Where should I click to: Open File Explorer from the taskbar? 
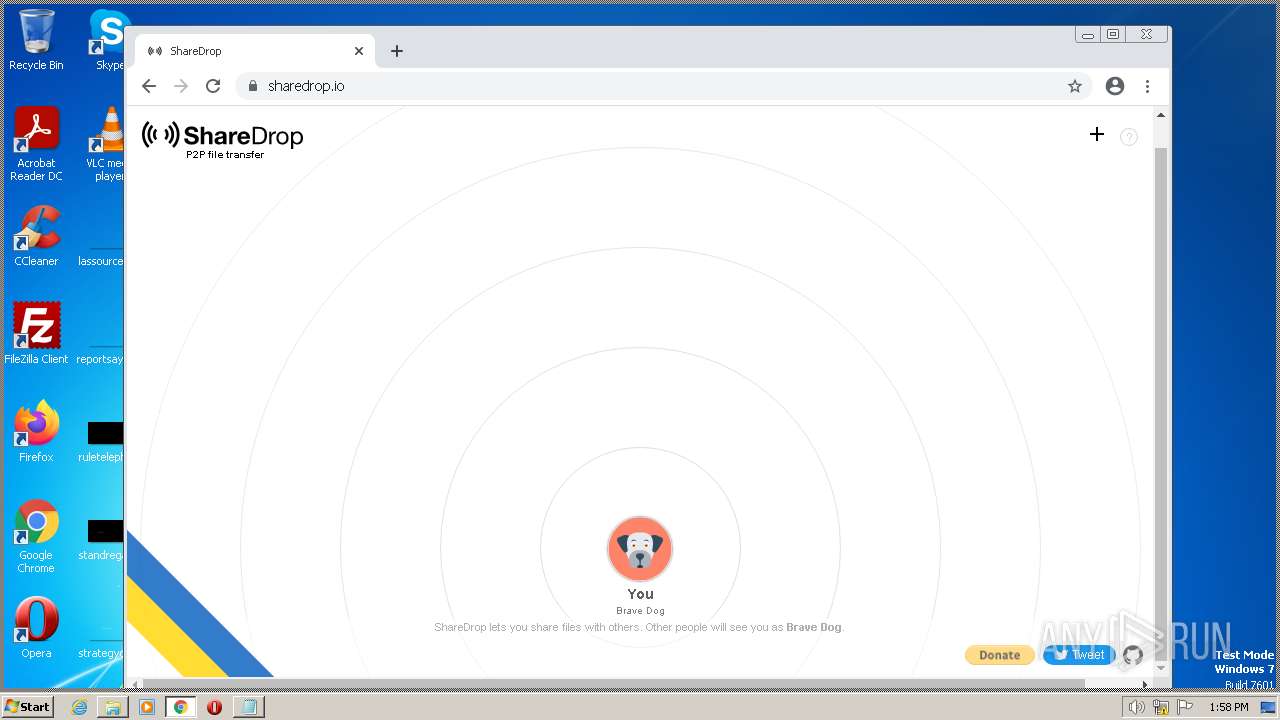(x=113, y=707)
